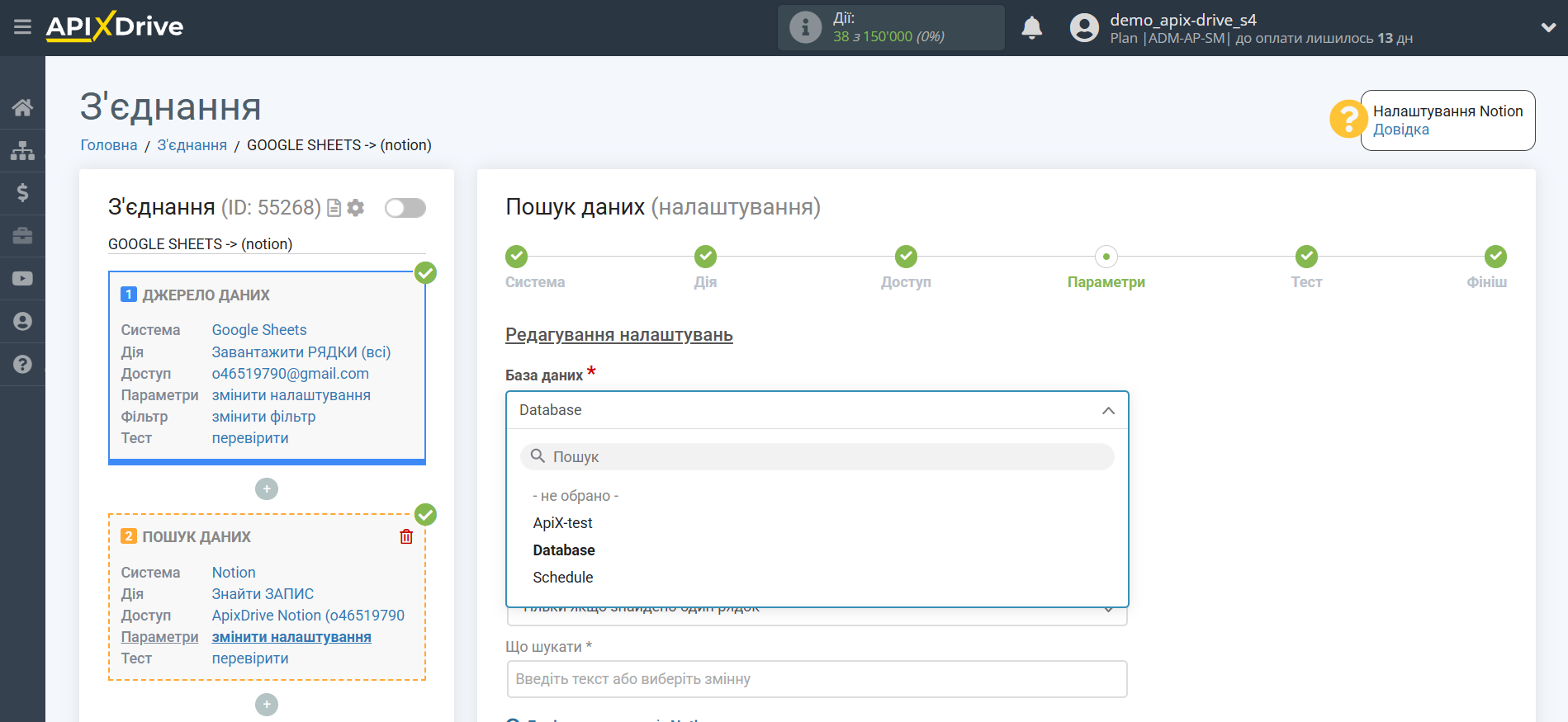This screenshot has width=1568, height=722.
Task: Open the video tutorials sidebar icon
Action: 22,279
